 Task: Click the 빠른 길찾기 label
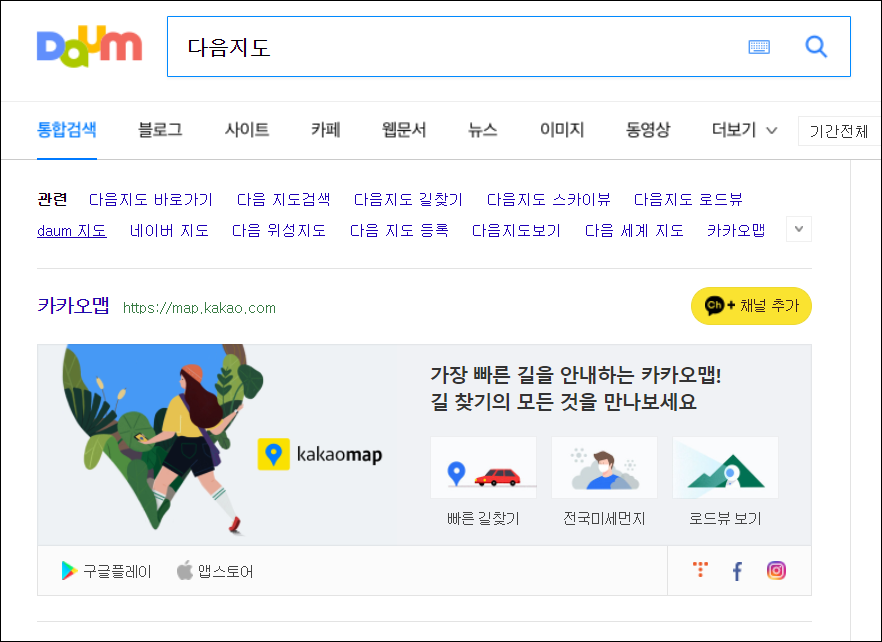pos(483,518)
